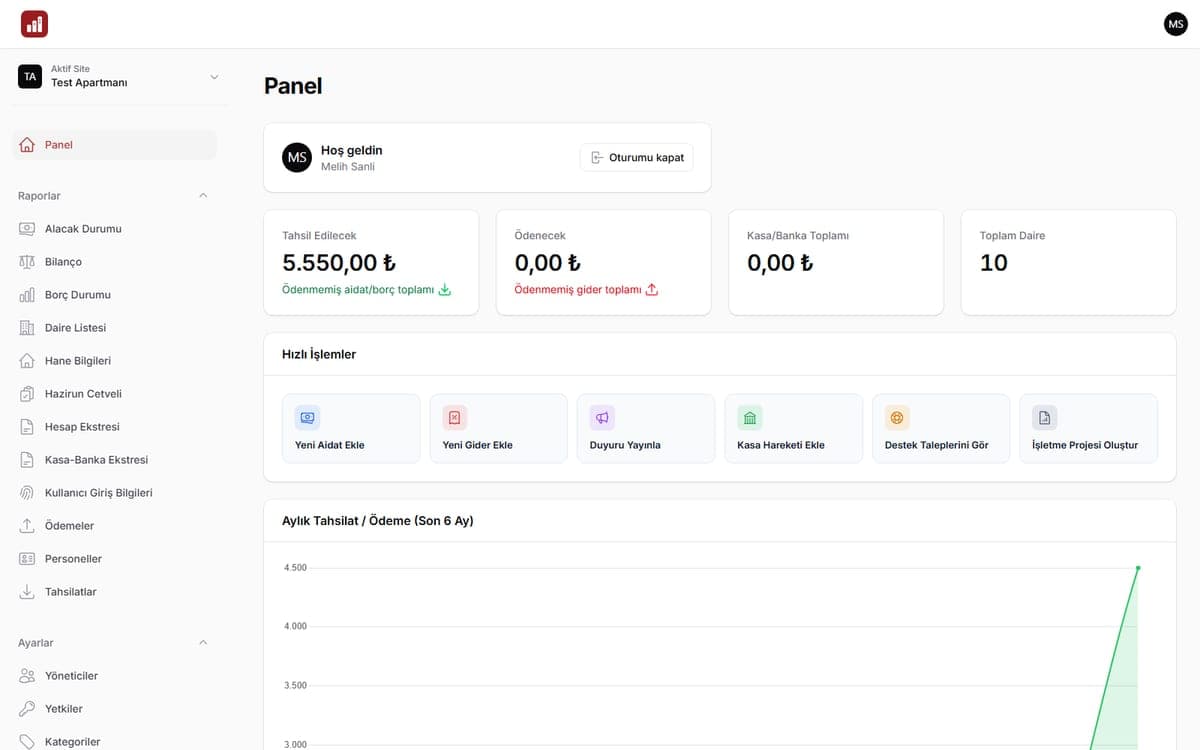Click the Yetkiler key icon
The image size is (1200, 750).
coord(27,709)
